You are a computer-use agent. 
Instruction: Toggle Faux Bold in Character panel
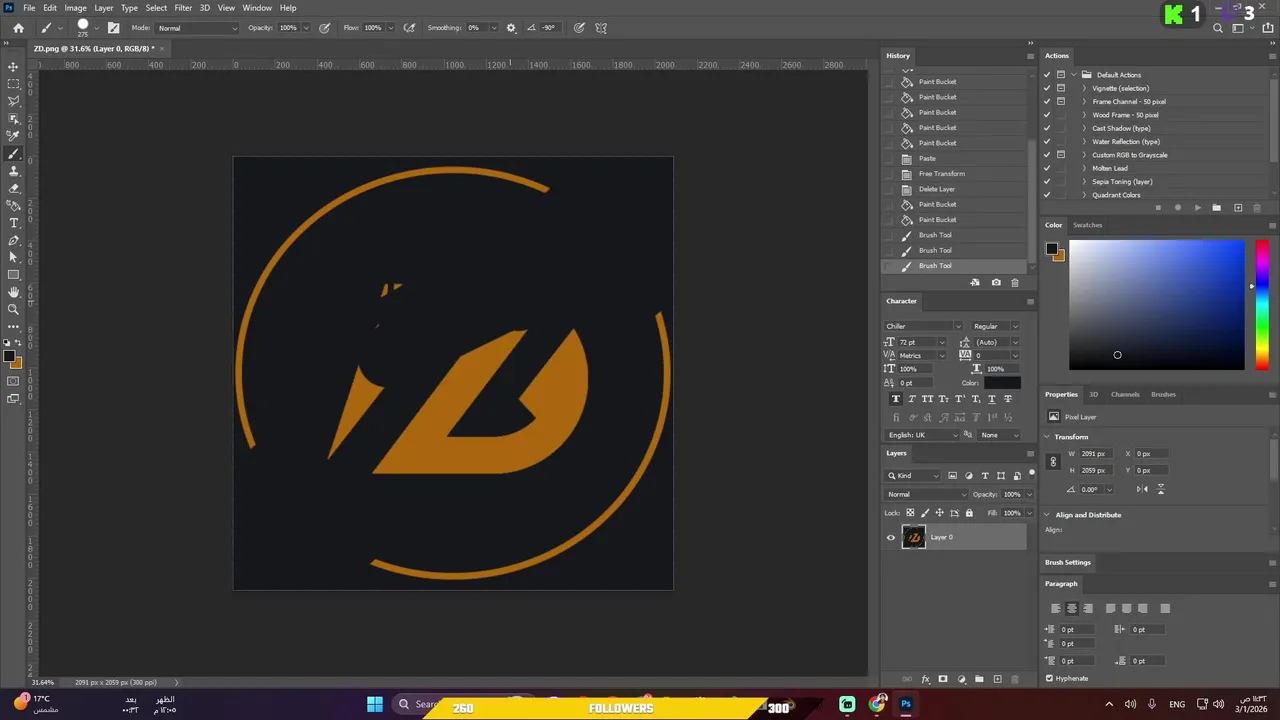(896, 399)
